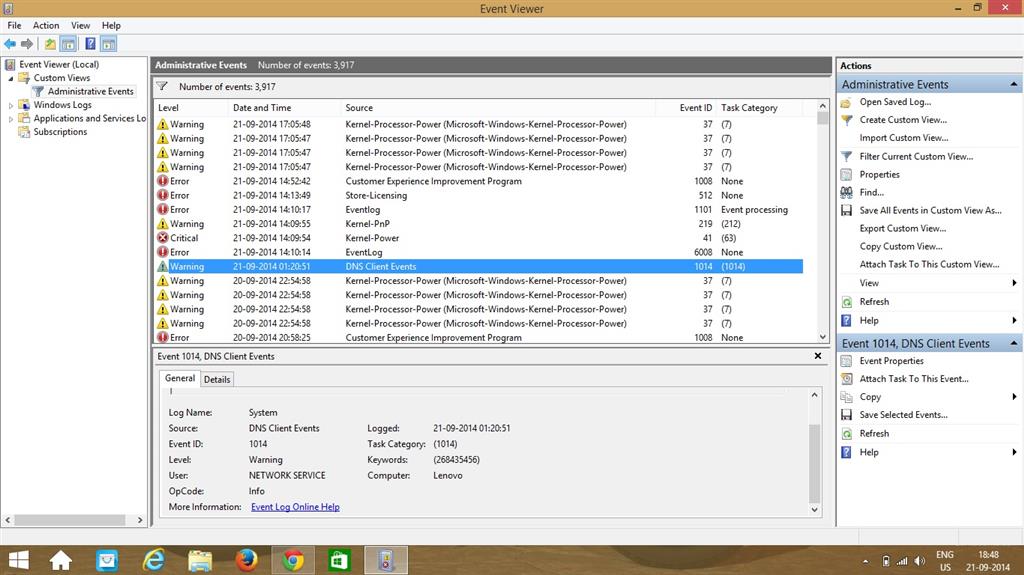Sort by the Date and Time column header
1024x575 pixels.
point(284,108)
